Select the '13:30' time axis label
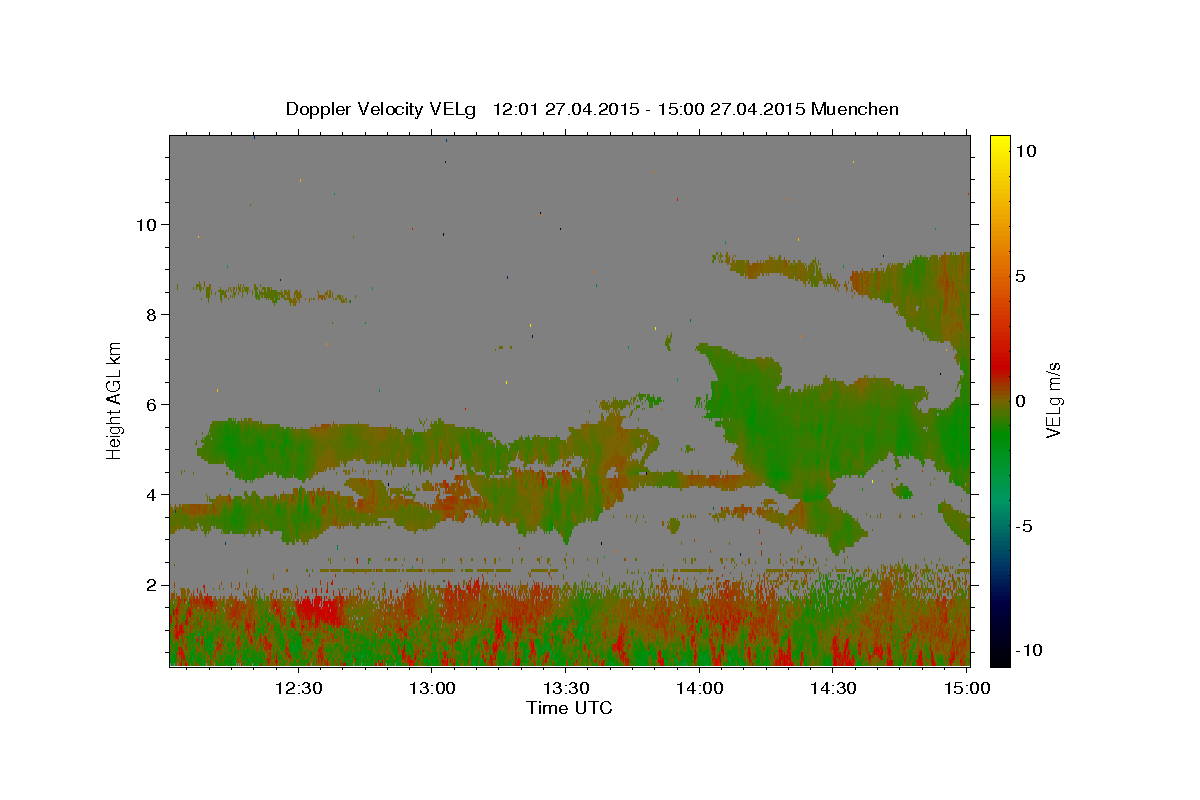1200x800 pixels. coord(565,689)
